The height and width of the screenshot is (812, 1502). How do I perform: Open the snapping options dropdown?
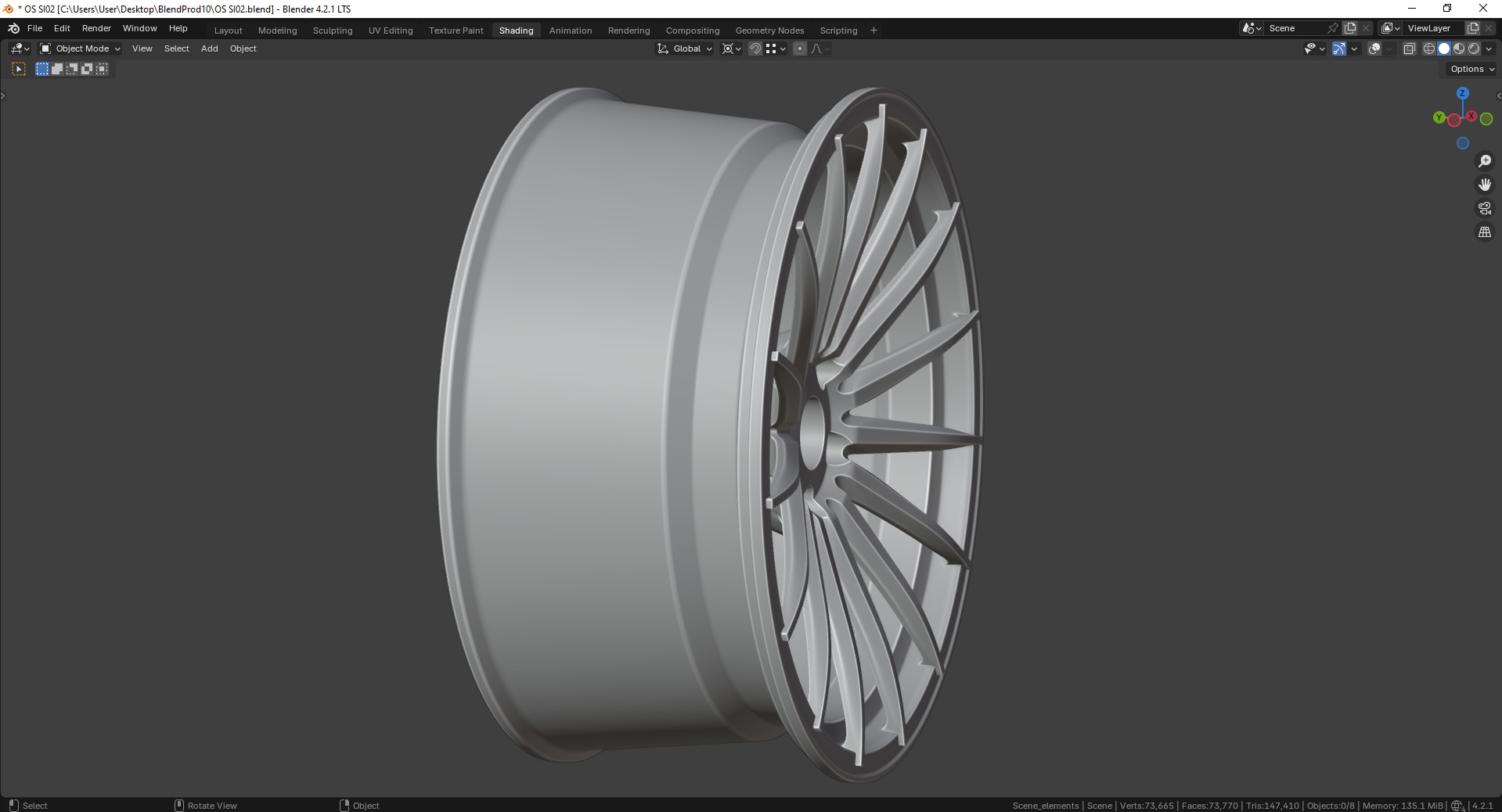pyautogui.click(x=776, y=49)
